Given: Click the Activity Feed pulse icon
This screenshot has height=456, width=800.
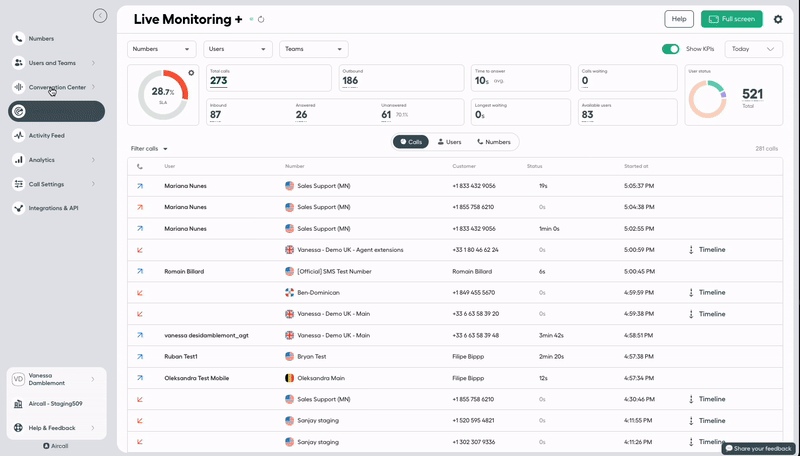Looking at the screenshot, I should (x=19, y=135).
